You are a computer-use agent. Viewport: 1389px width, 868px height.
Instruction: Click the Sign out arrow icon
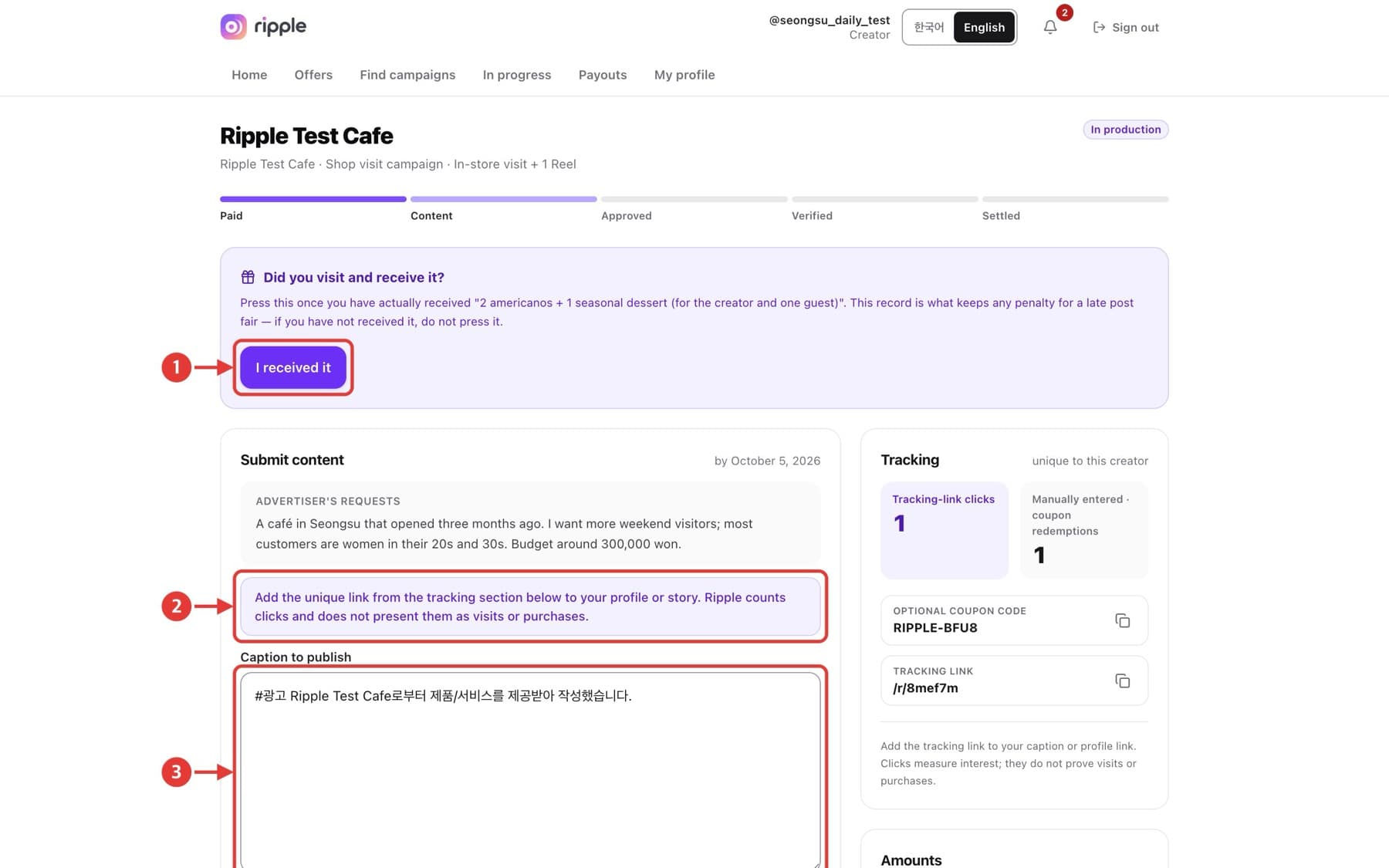[x=1099, y=27]
